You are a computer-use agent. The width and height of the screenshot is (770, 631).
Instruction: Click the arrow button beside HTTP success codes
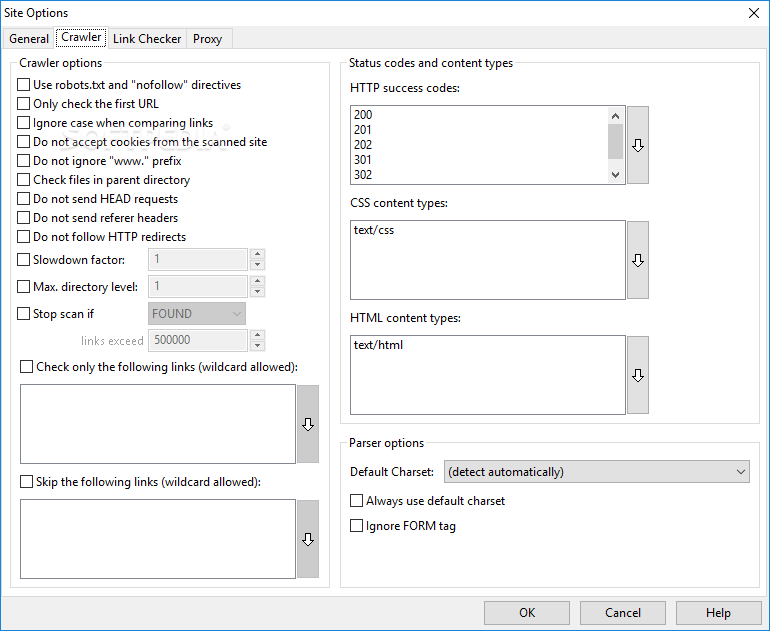point(638,145)
